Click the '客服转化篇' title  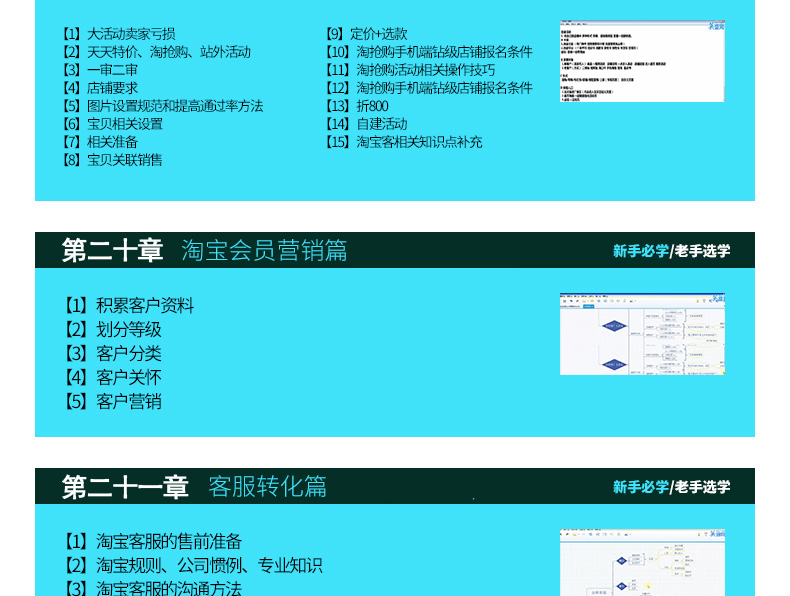268,487
